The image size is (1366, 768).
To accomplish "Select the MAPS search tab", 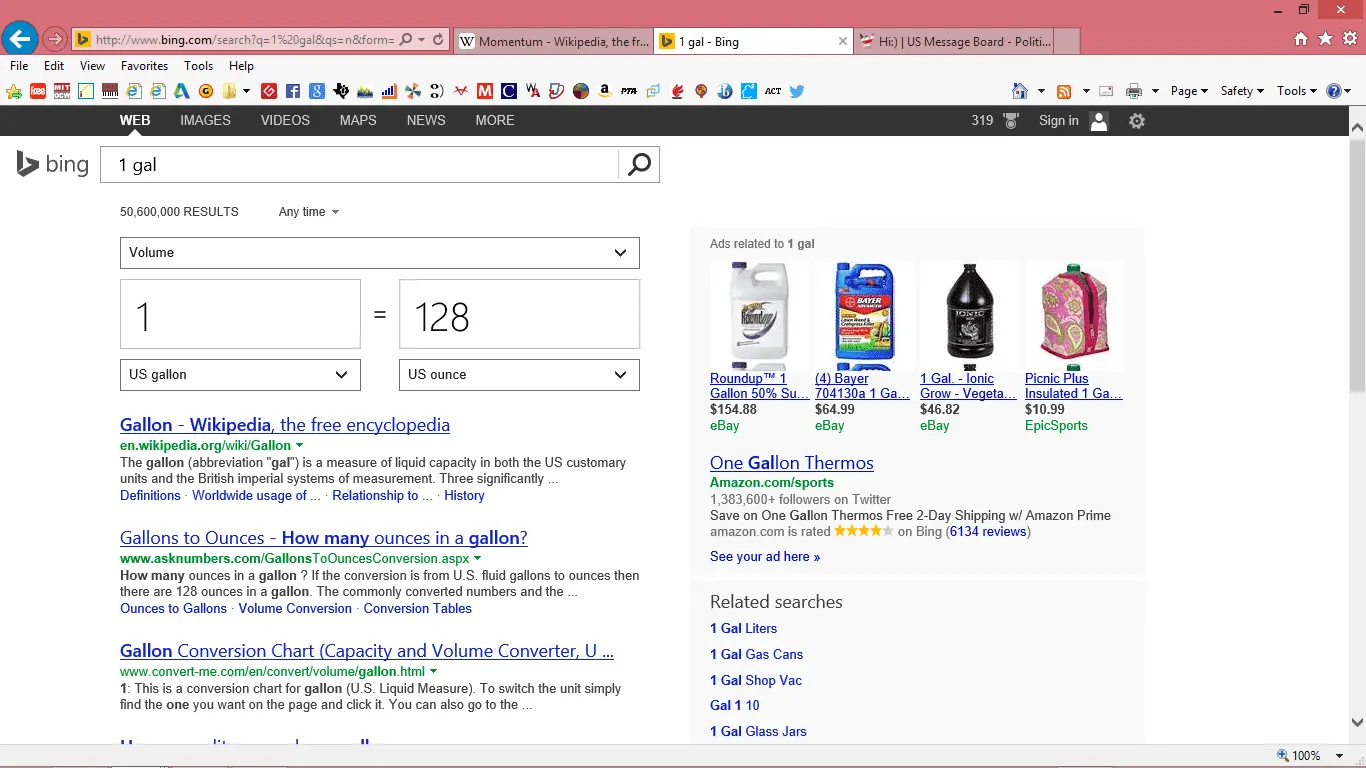I will [358, 120].
